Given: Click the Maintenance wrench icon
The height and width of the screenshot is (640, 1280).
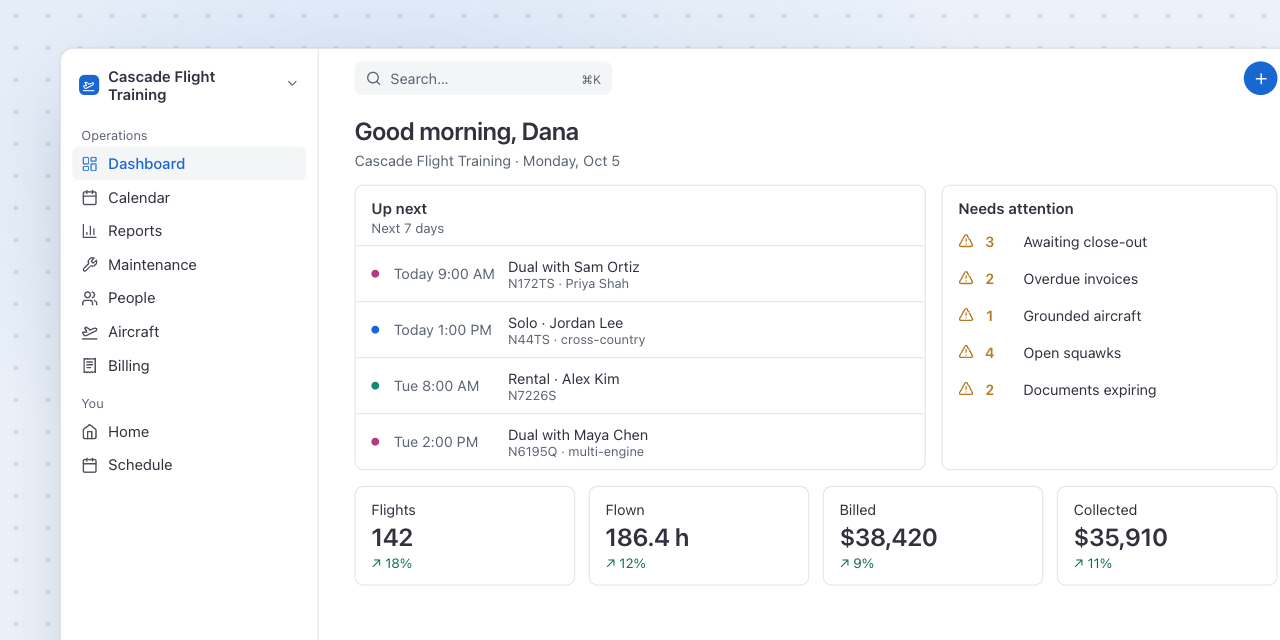Looking at the screenshot, I should point(90,265).
